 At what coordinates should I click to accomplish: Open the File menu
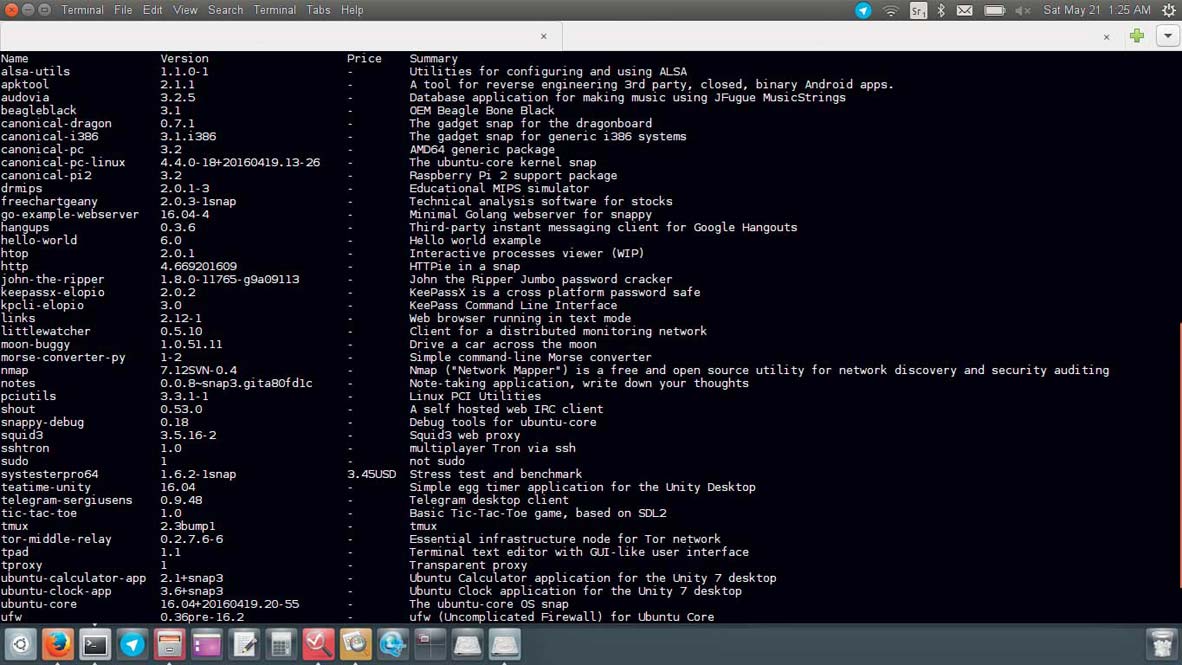click(123, 10)
